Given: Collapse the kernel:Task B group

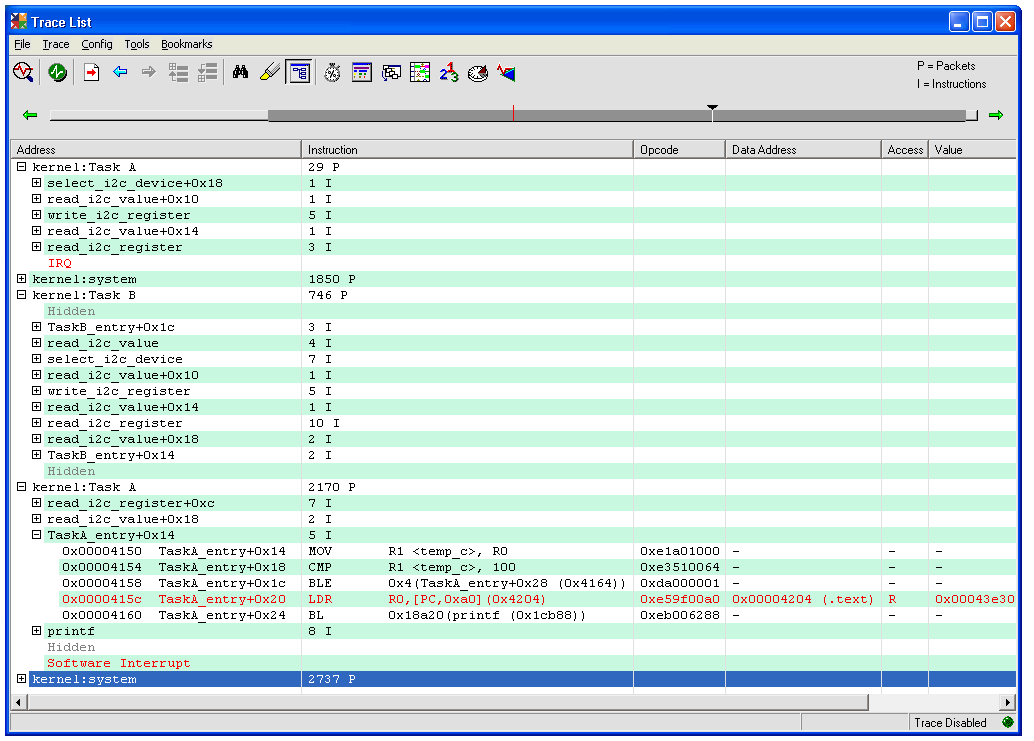Looking at the screenshot, I should [22, 295].
